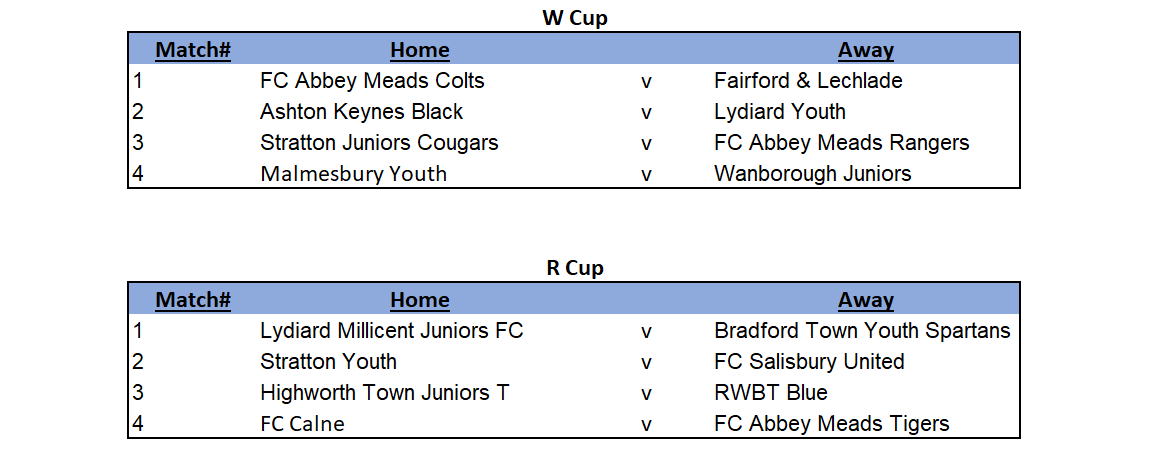Screen dimensions: 1149x470
Task: Click Fairford & Lechlade cell
Action: pos(808,81)
